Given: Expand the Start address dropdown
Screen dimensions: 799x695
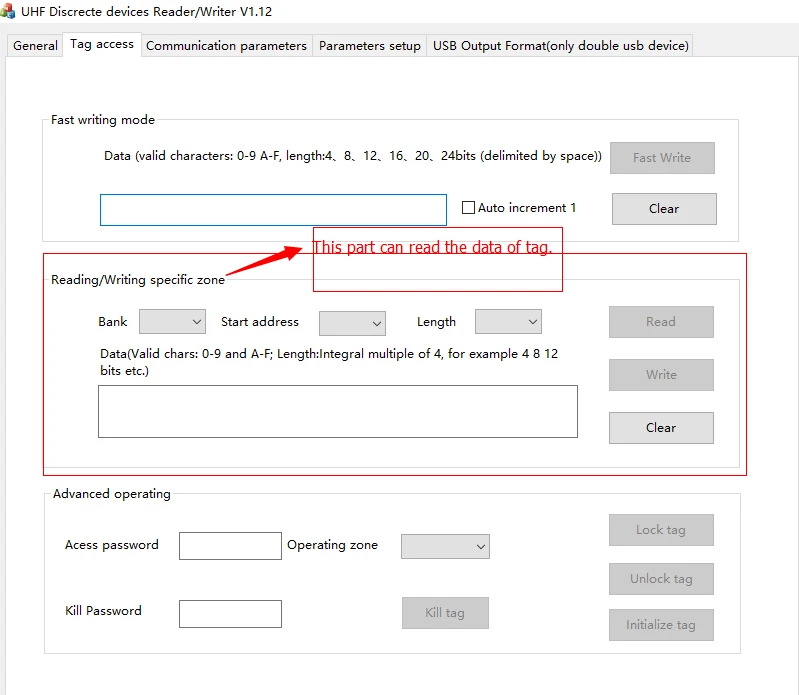Looking at the screenshot, I should pos(352,324).
